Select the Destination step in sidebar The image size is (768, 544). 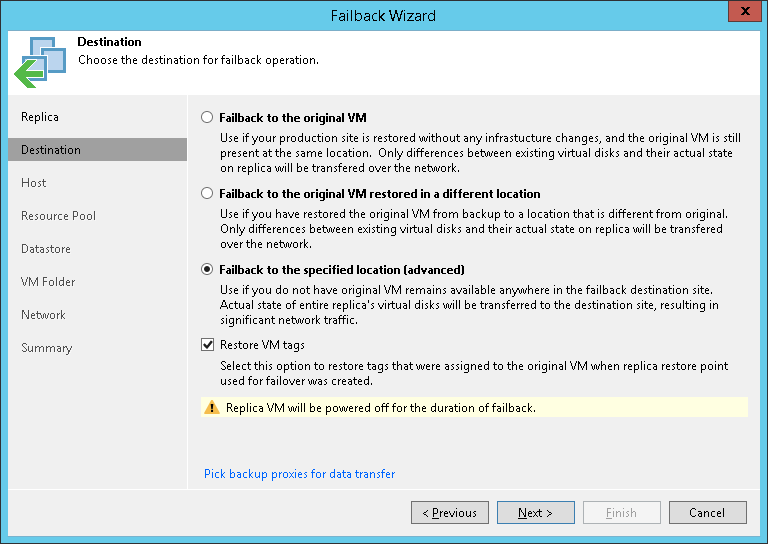[x=51, y=150]
